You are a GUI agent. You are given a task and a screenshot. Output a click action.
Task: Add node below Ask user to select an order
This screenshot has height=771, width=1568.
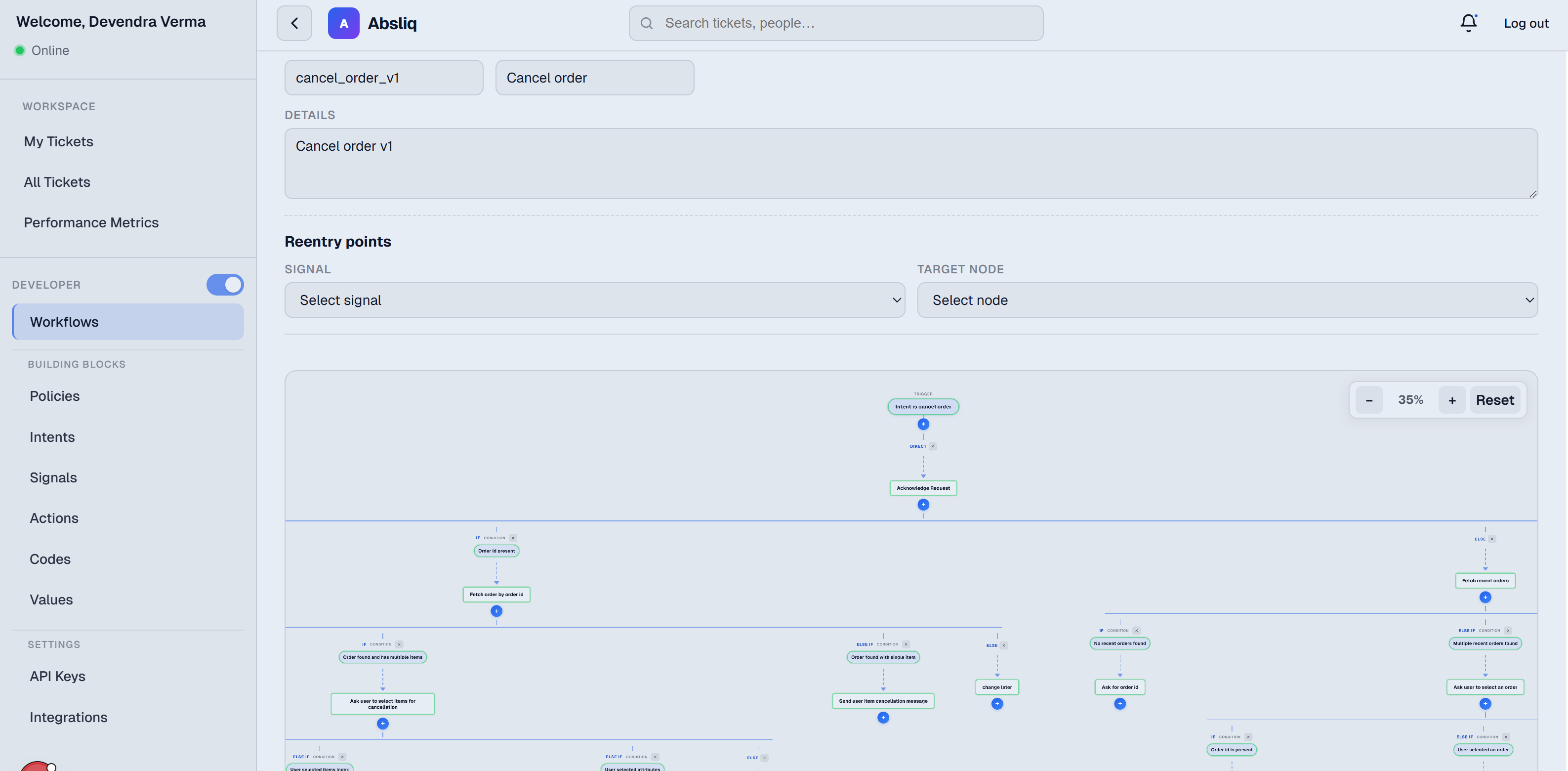click(x=1485, y=703)
